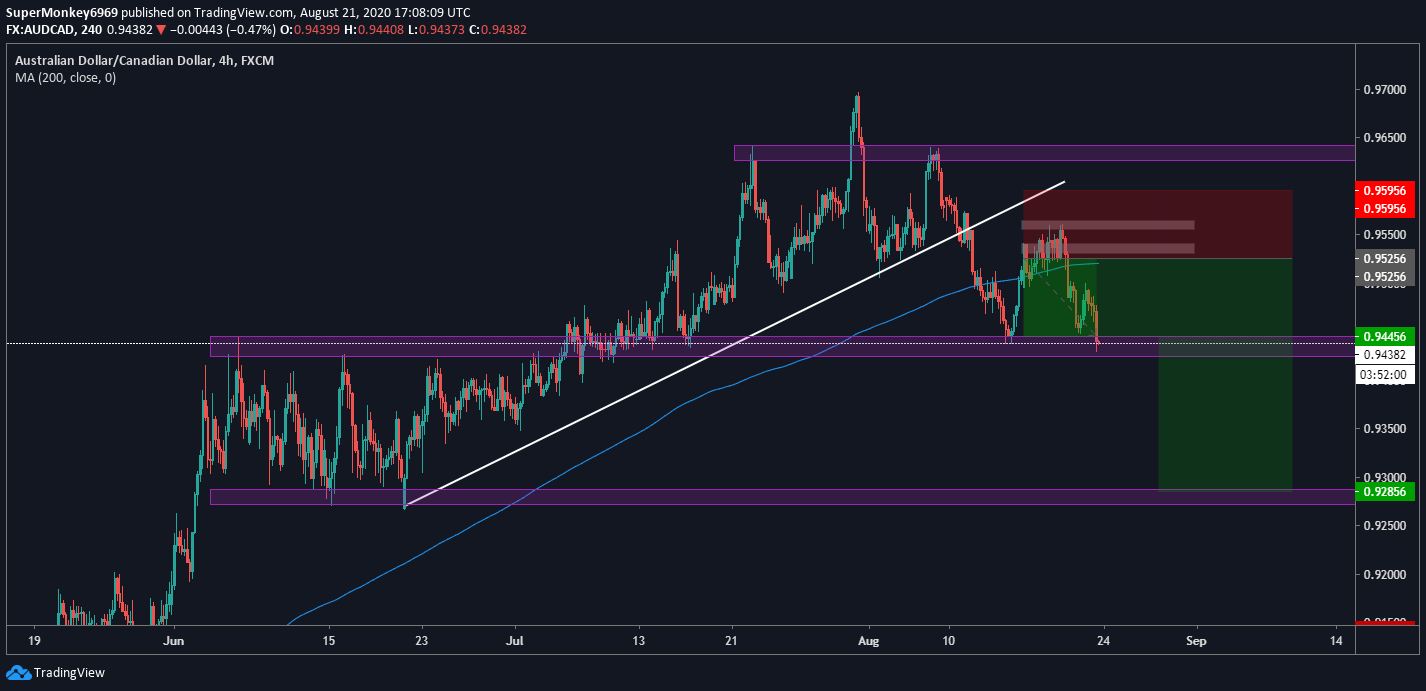Click the 03:52:00 candle countdown timer
The image size is (1426, 691).
(1384, 375)
